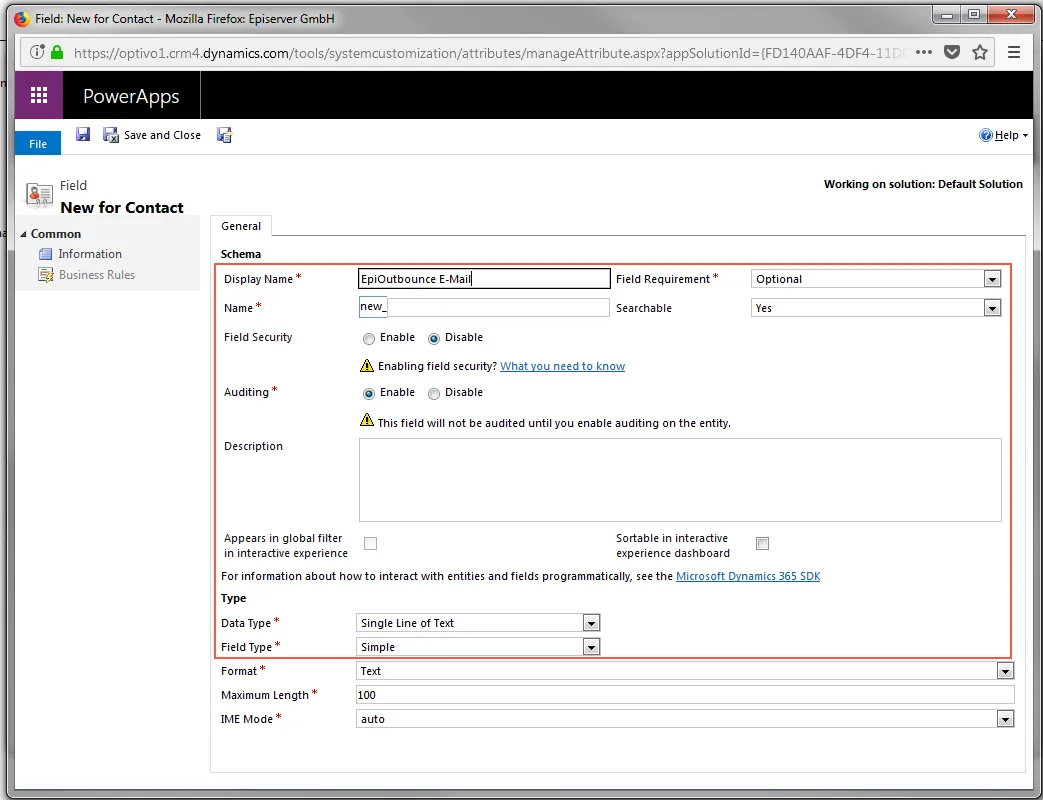Click the site information icon in address bar
The image size is (1043, 800).
click(37, 52)
